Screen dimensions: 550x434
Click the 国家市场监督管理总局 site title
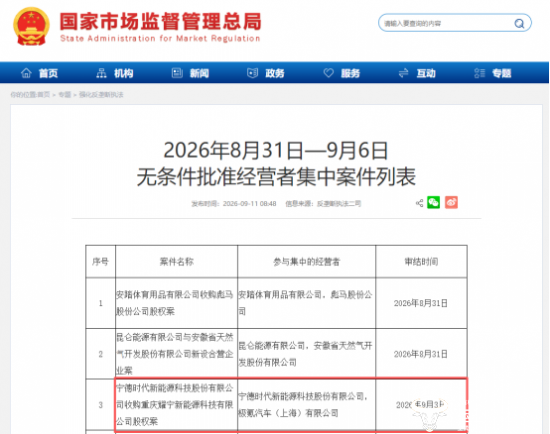pyautogui.click(x=161, y=22)
